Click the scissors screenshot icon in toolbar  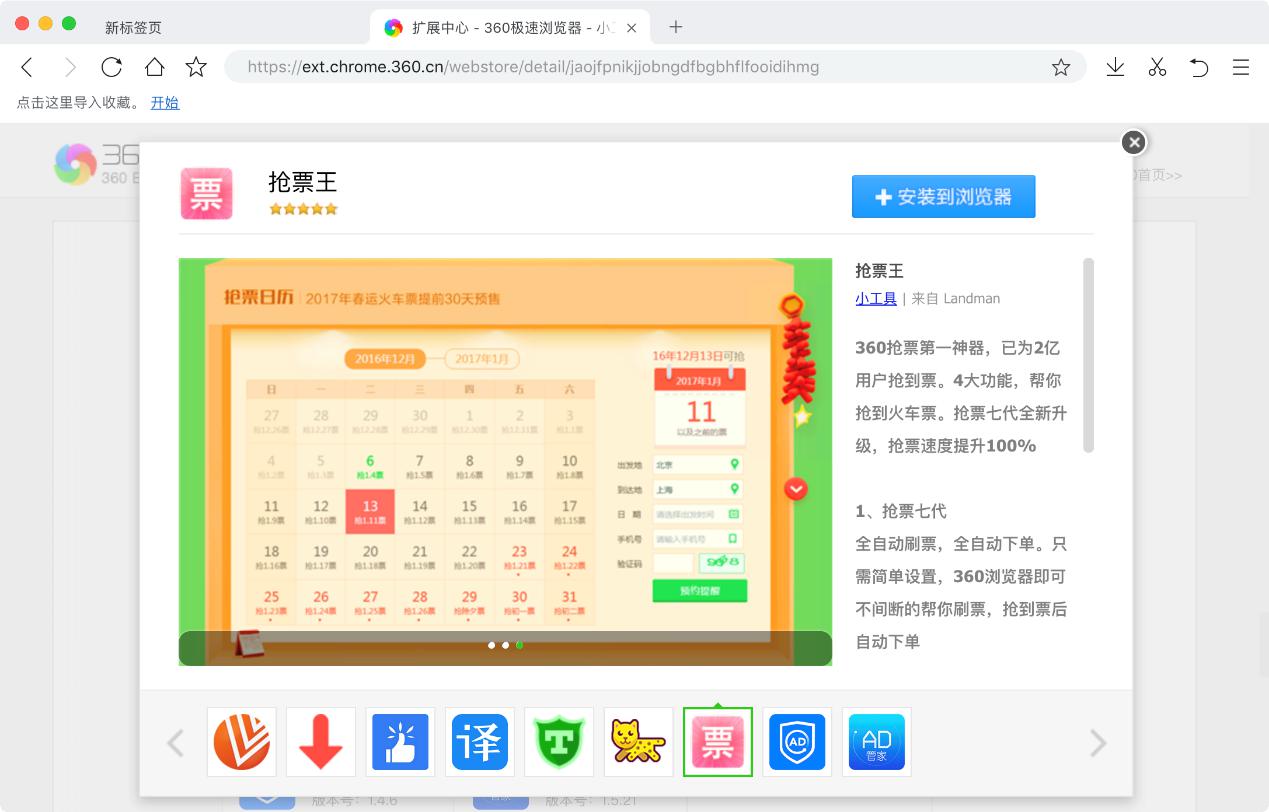tap(1157, 67)
